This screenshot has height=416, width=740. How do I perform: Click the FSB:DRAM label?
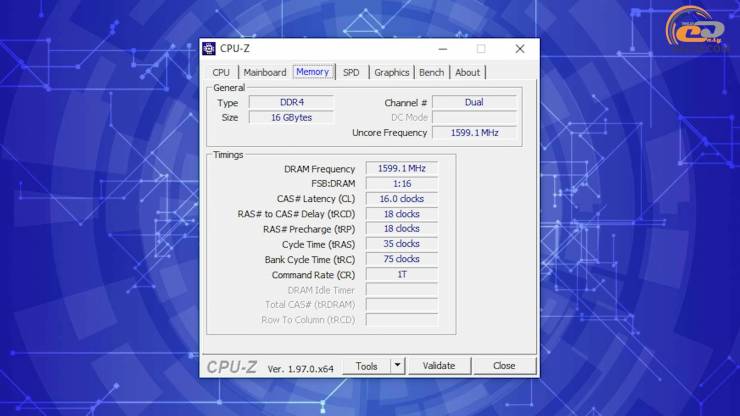click(333, 184)
